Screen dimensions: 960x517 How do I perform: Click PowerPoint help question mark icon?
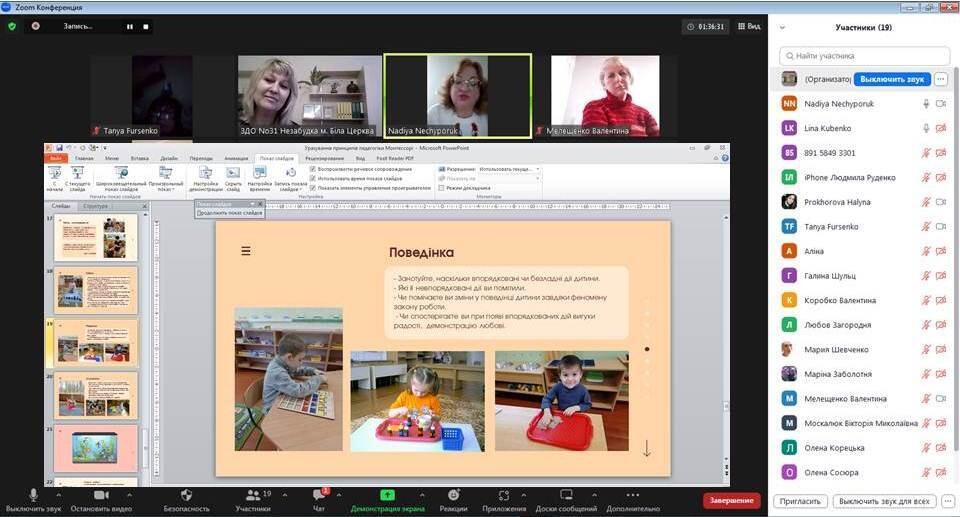[725, 158]
